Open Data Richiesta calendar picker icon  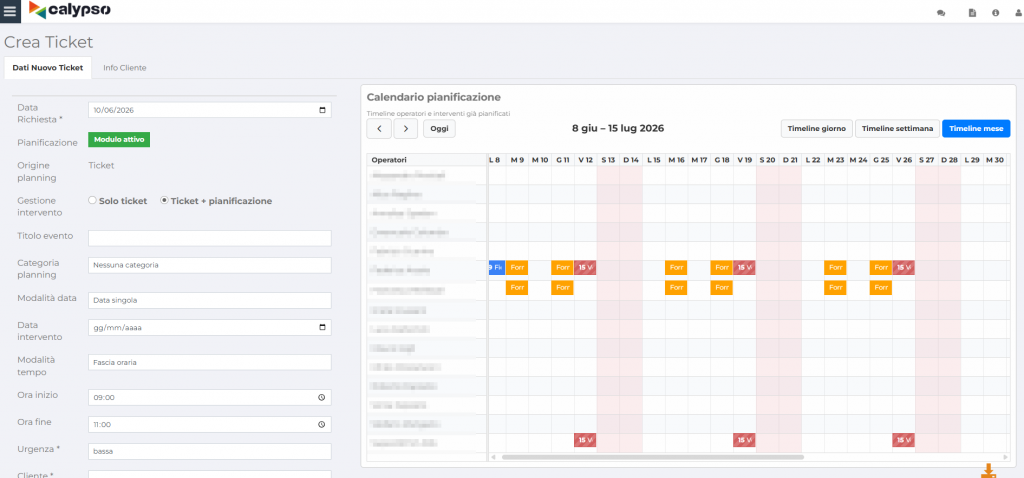click(322, 110)
